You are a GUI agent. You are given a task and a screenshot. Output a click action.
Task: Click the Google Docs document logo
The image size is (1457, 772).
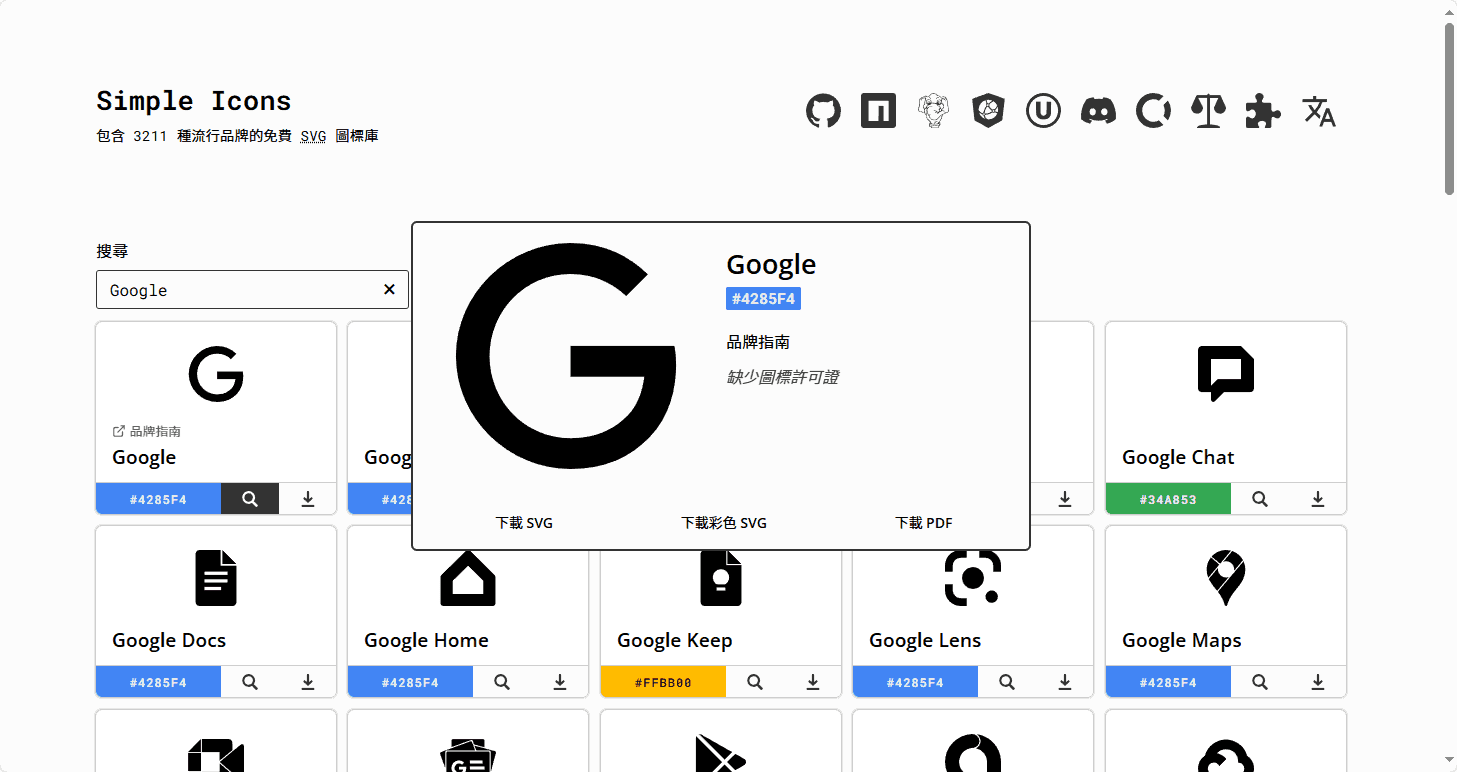tap(216, 578)
